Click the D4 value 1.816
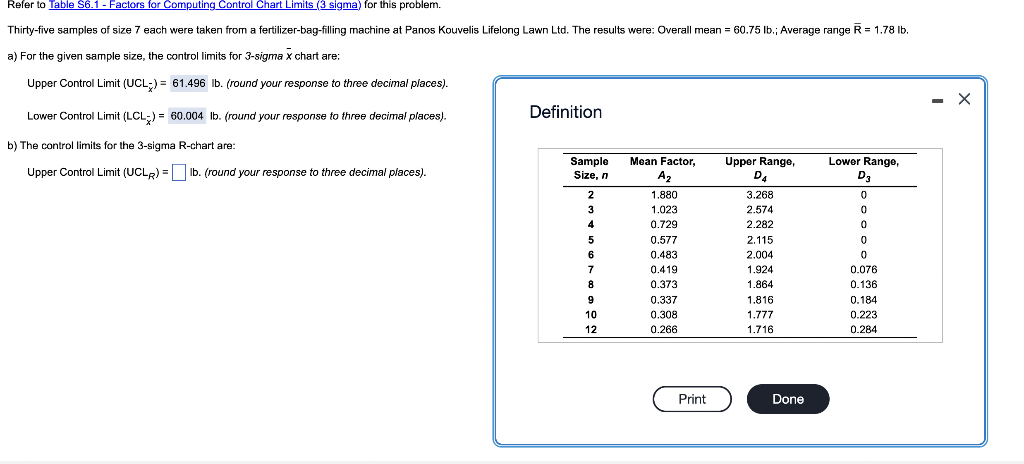The height and width of the screenshot is (464, 1024). (x=760, y=300)
